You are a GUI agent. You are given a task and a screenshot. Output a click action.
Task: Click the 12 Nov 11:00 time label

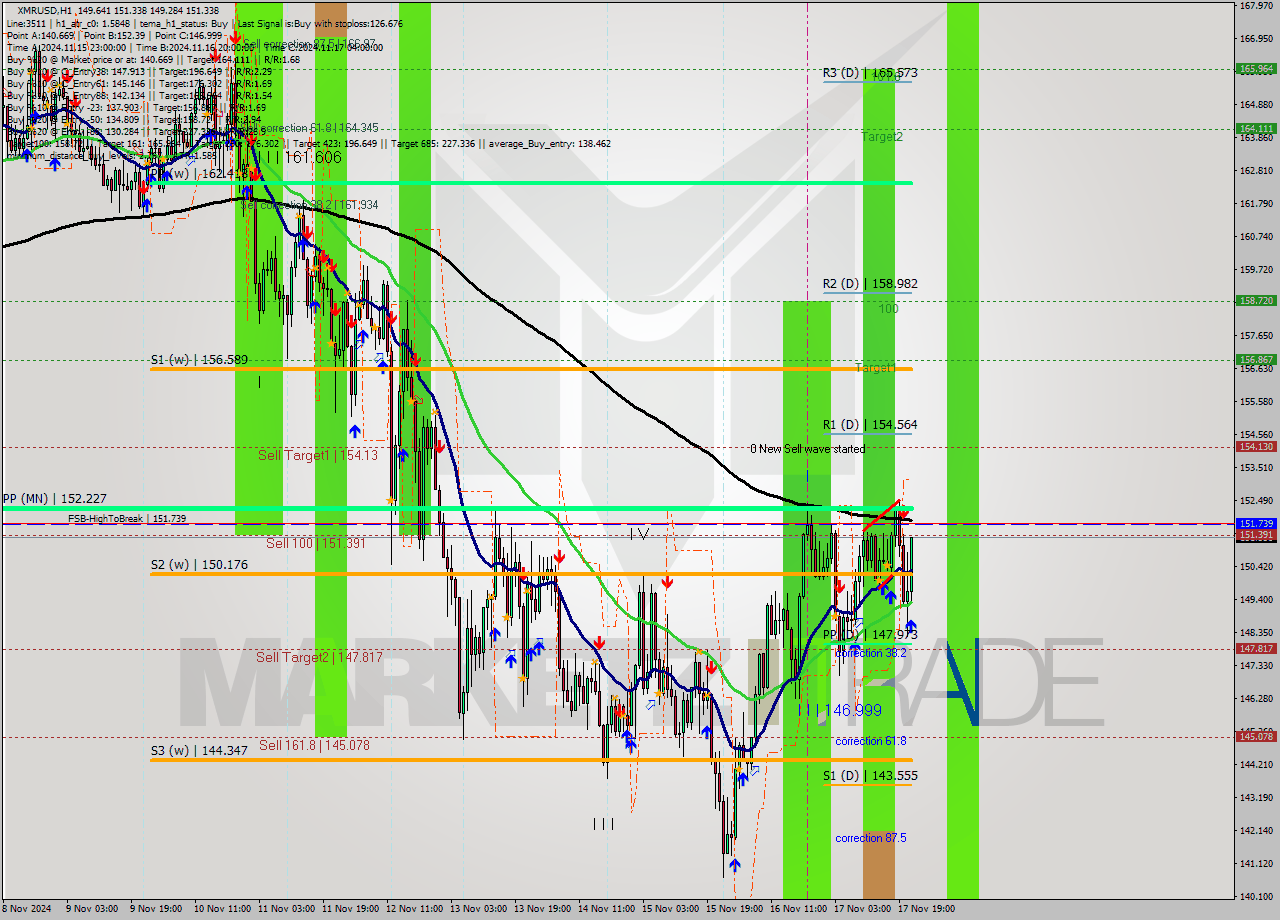[x=412, y=909]
